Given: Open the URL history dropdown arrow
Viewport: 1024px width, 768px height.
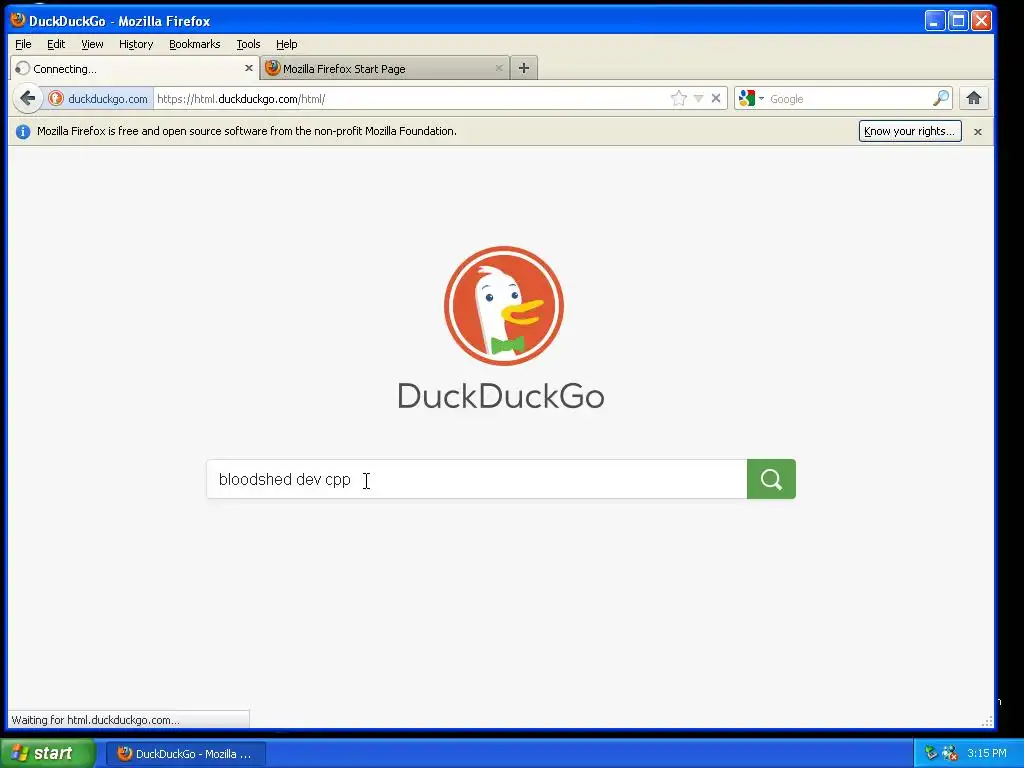Looking at the screenshot, I should (x=698, y=99).
